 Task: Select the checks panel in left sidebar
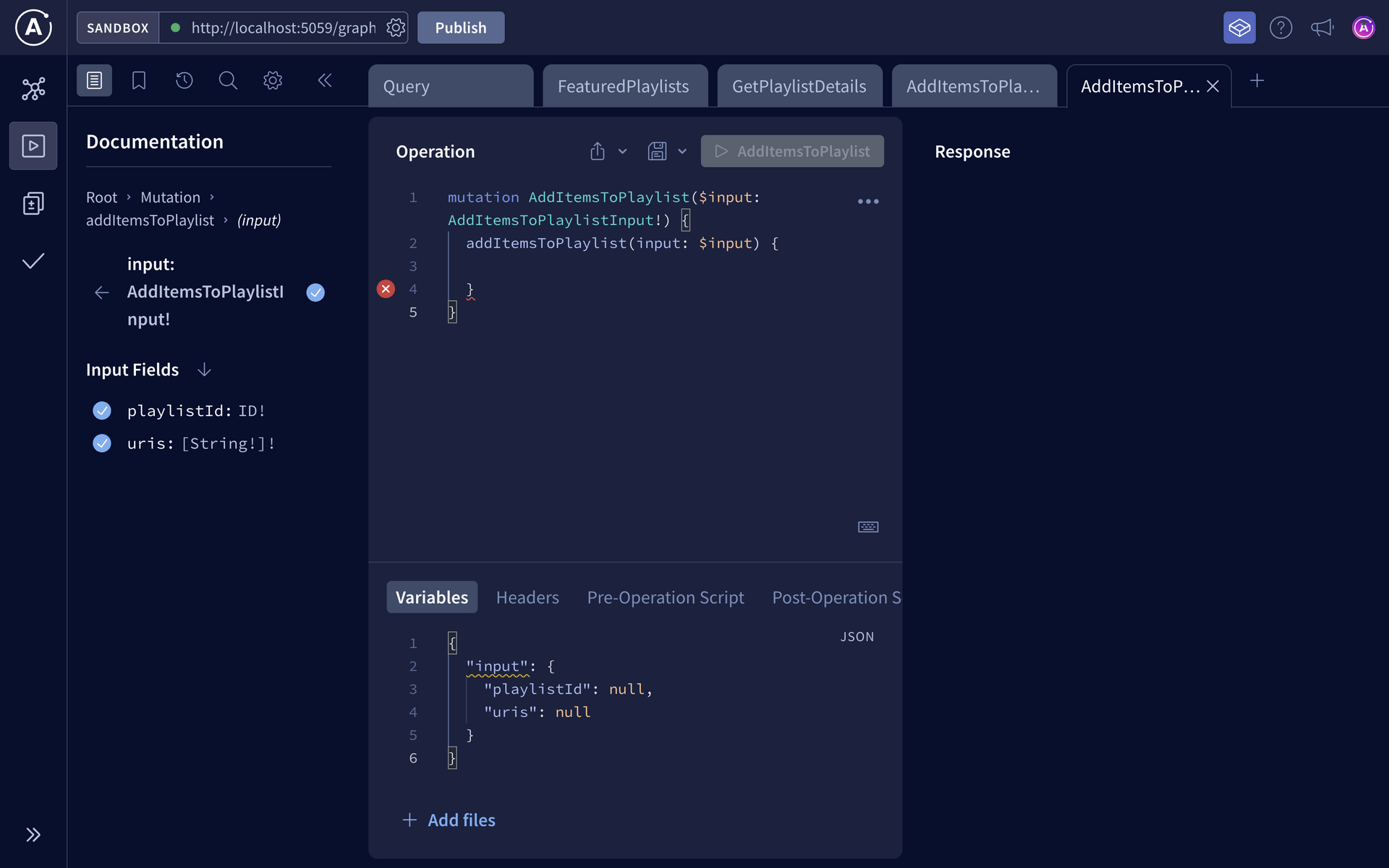pos(33,261)
